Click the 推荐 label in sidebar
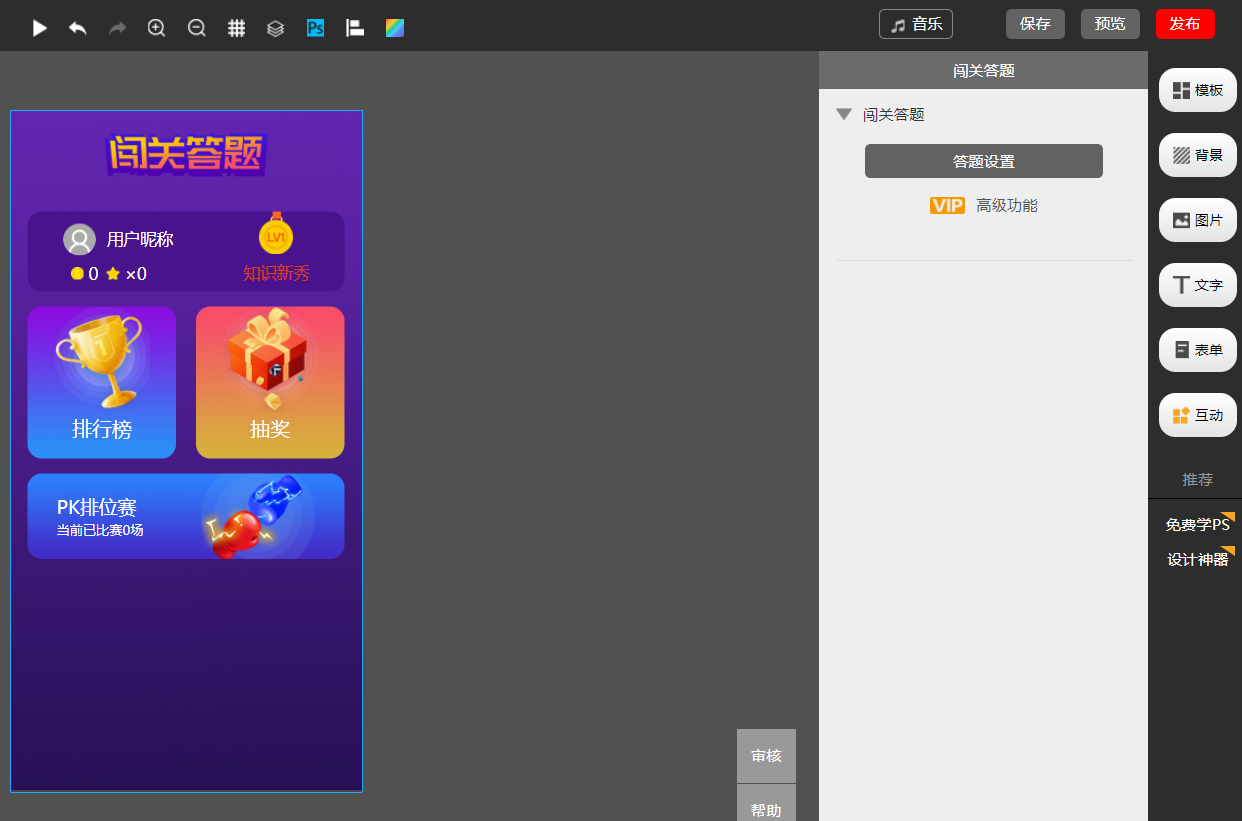1242x821 pixels. (x=1198, y=479)
